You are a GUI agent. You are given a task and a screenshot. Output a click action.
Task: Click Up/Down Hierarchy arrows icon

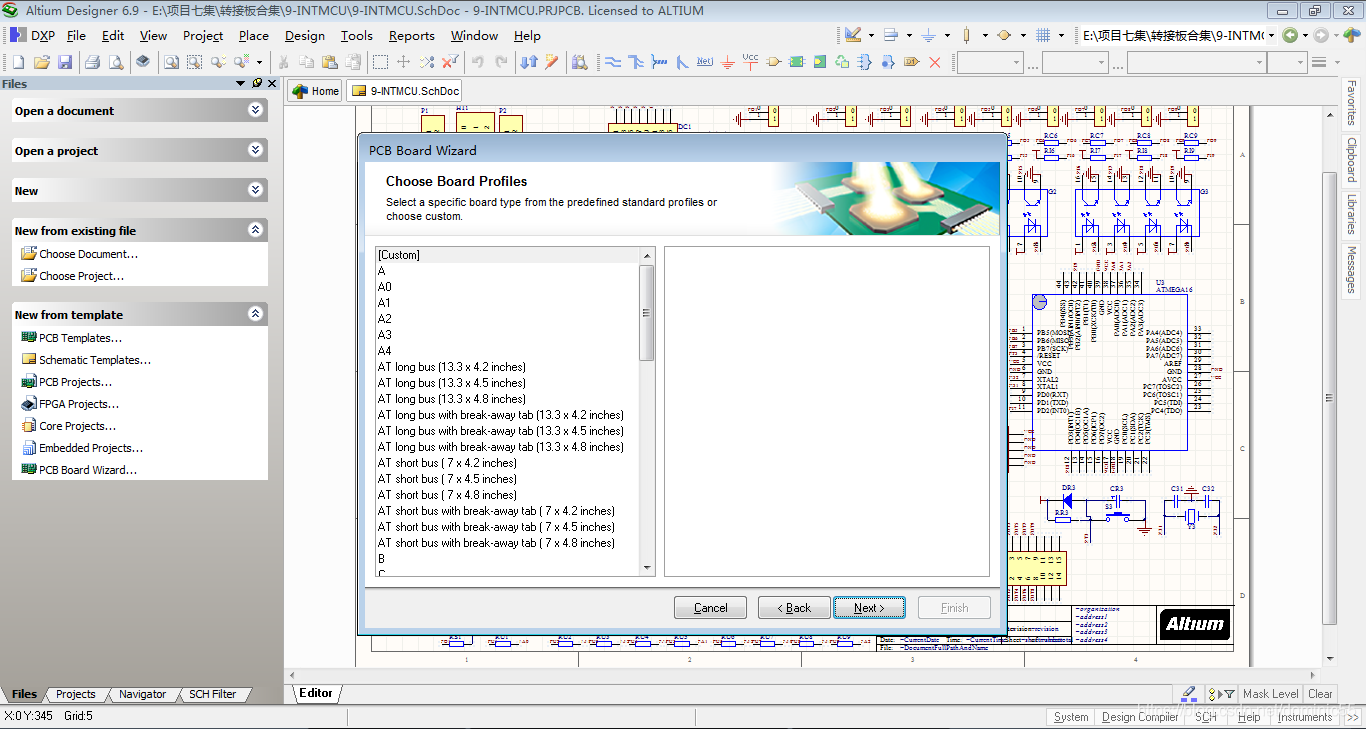pyautogui.click(x=530, y=62)
